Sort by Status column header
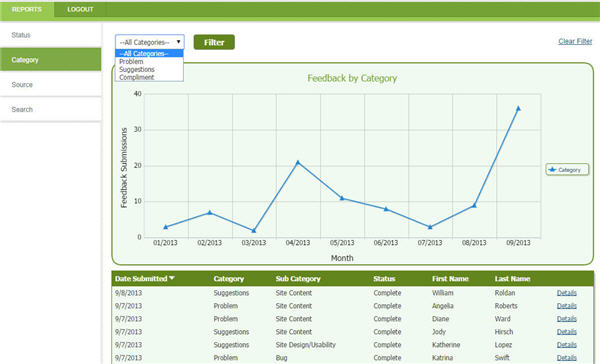This screenshot has width=600, height=364. tap(384, 279)
